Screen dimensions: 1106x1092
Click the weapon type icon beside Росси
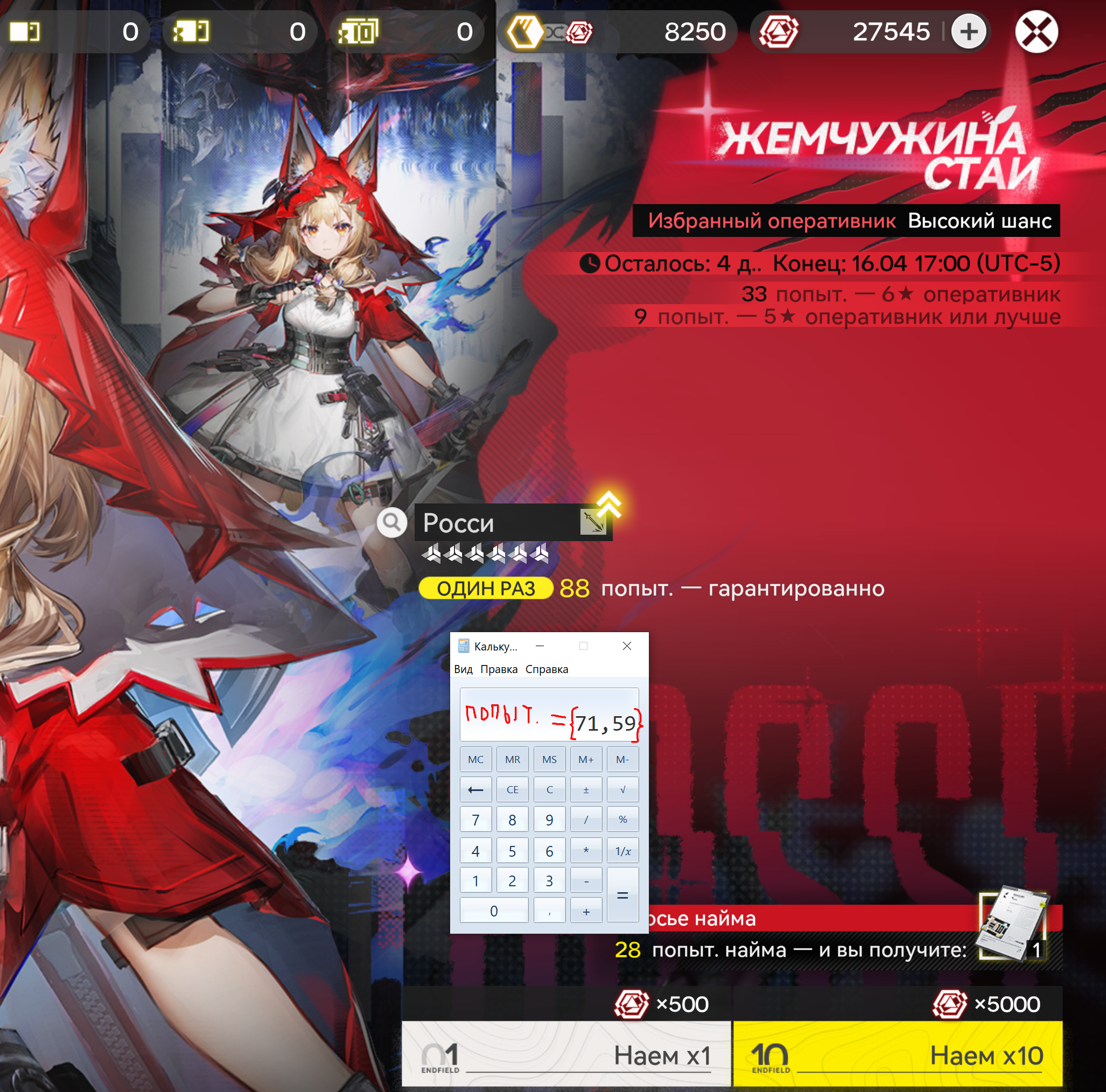coord(593,522)
